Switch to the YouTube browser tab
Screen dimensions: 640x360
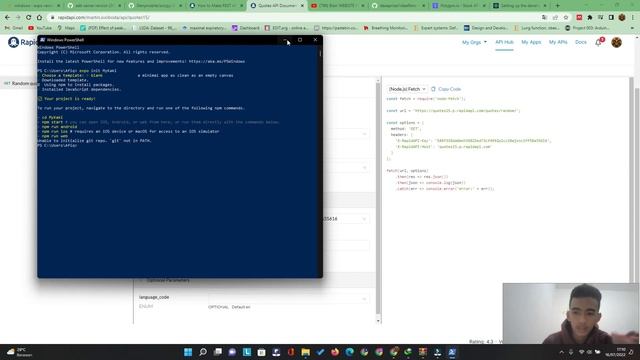pyautogui.click(x=337, y=6)
